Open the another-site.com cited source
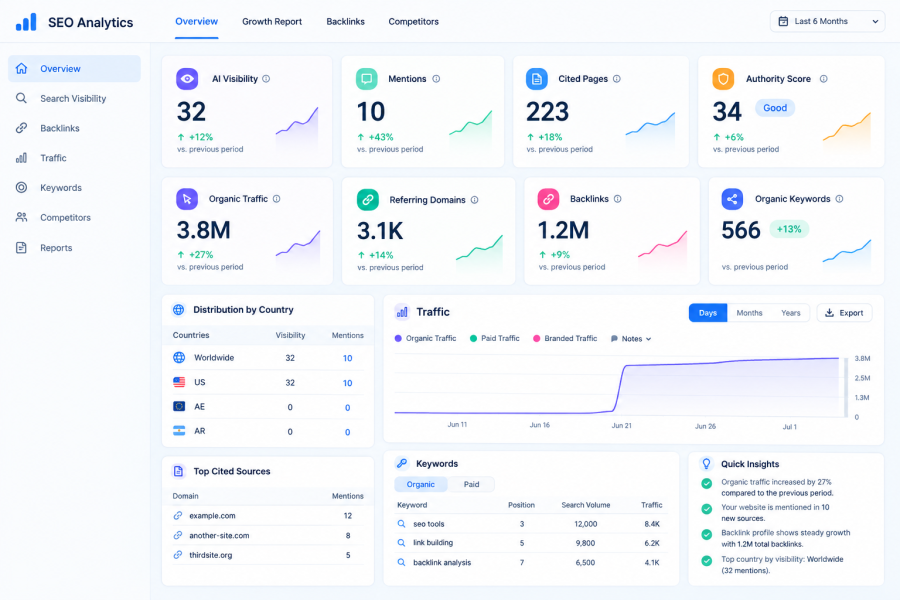 [219, 536]
